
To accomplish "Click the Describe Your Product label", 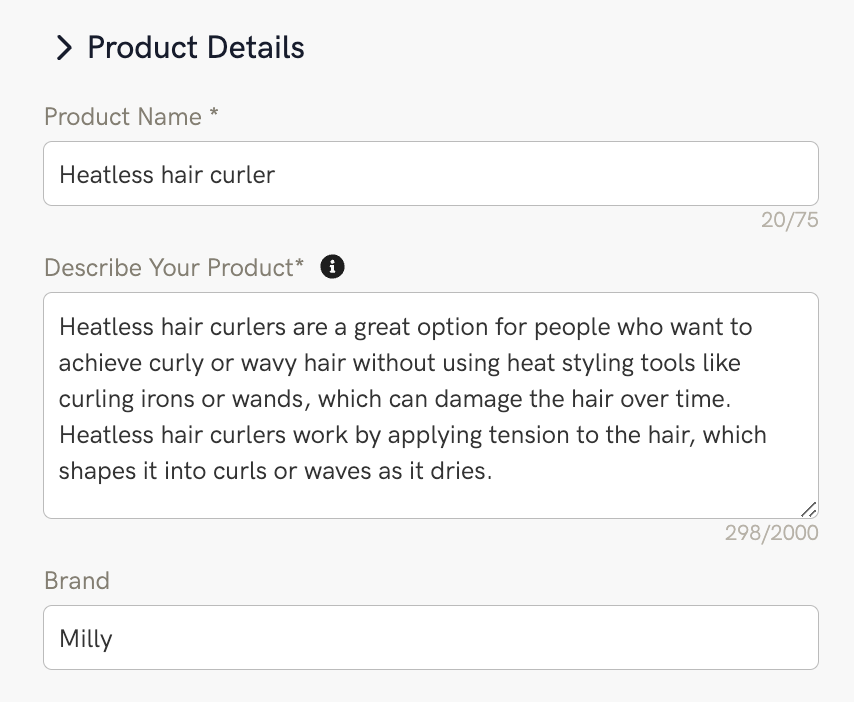I will click(173, 267).
